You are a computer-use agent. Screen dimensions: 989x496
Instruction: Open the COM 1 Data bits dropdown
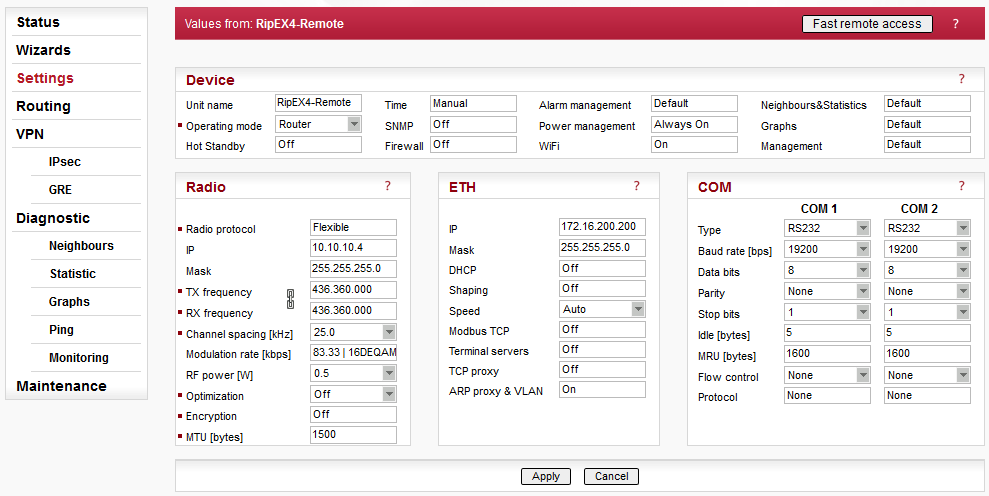(828, 270)
